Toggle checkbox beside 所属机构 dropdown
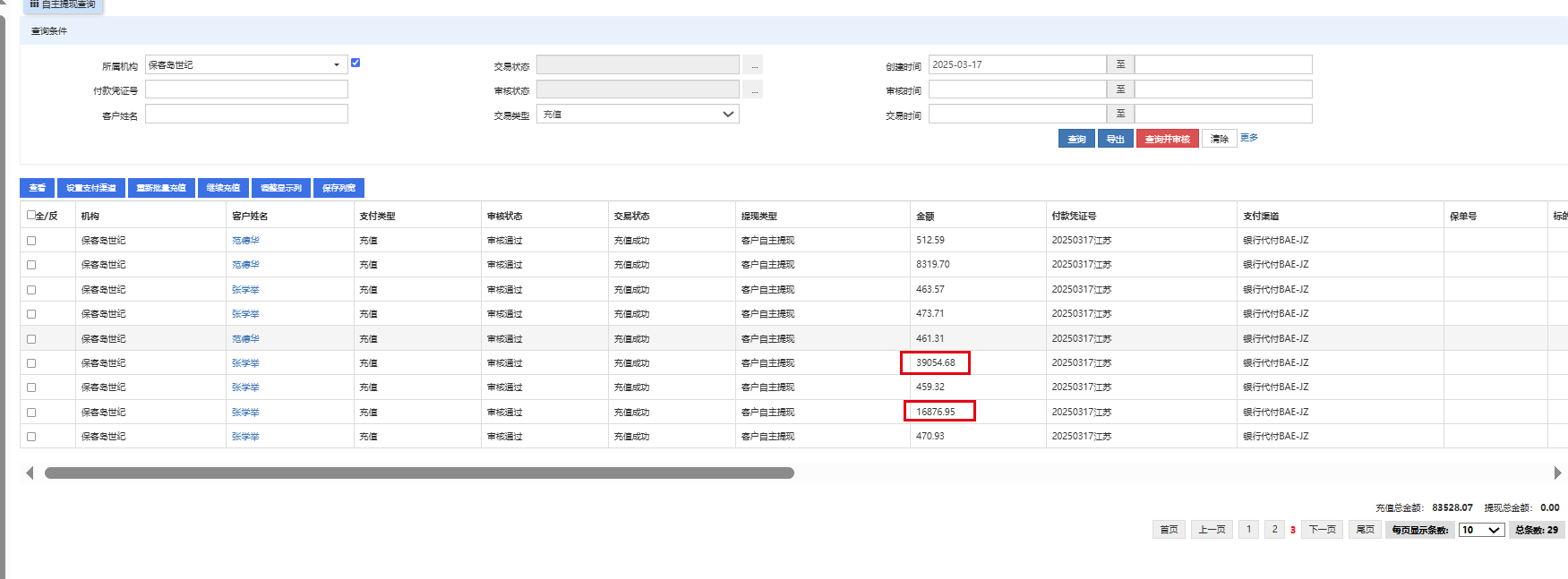 tap(356, 63)
